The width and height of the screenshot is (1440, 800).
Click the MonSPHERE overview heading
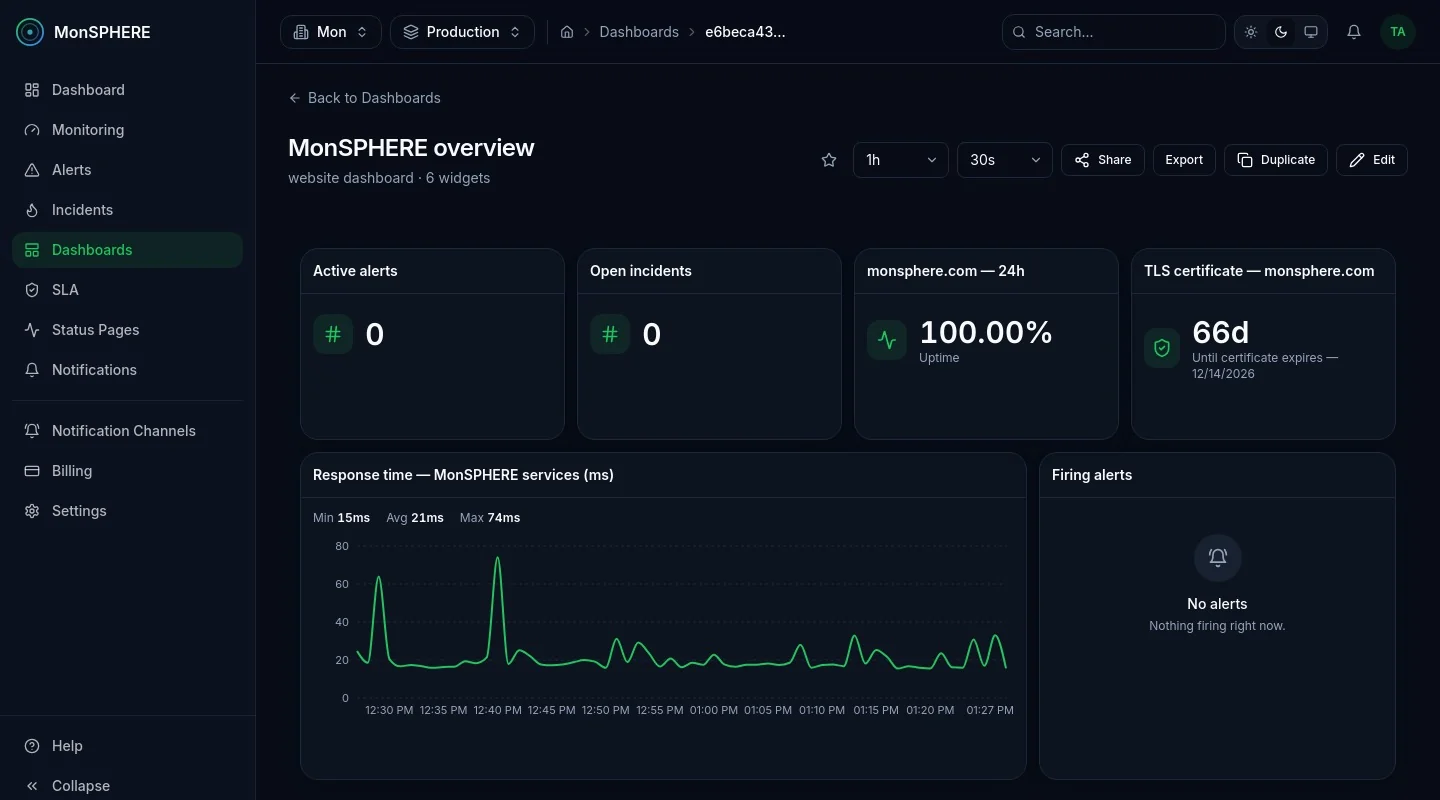[411, 148]
